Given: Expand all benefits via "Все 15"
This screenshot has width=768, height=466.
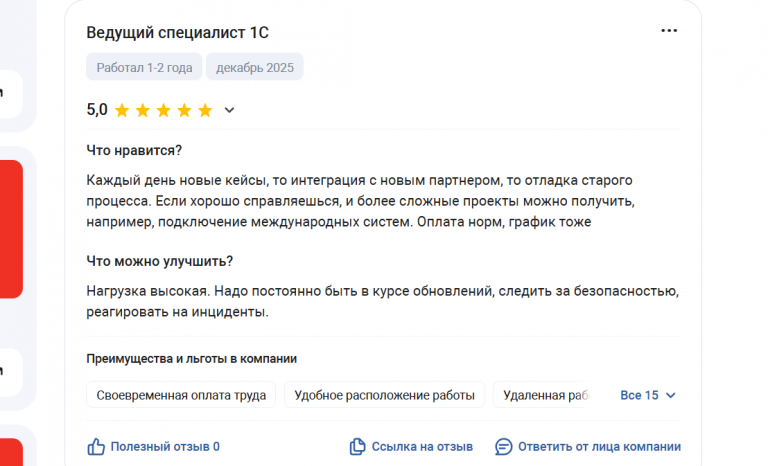Looking at the screenshot, I should 639,395.
